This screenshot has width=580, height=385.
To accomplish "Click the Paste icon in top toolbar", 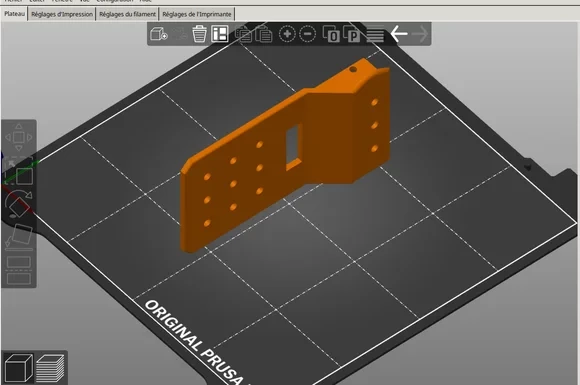I will 264,34.
